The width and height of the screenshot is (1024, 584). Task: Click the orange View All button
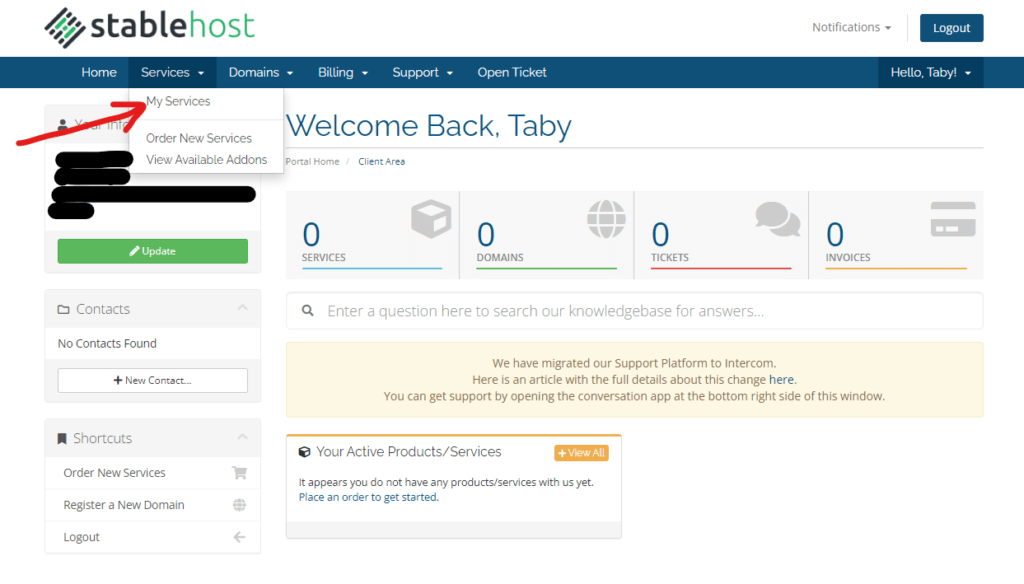click(x=580, y=452)
